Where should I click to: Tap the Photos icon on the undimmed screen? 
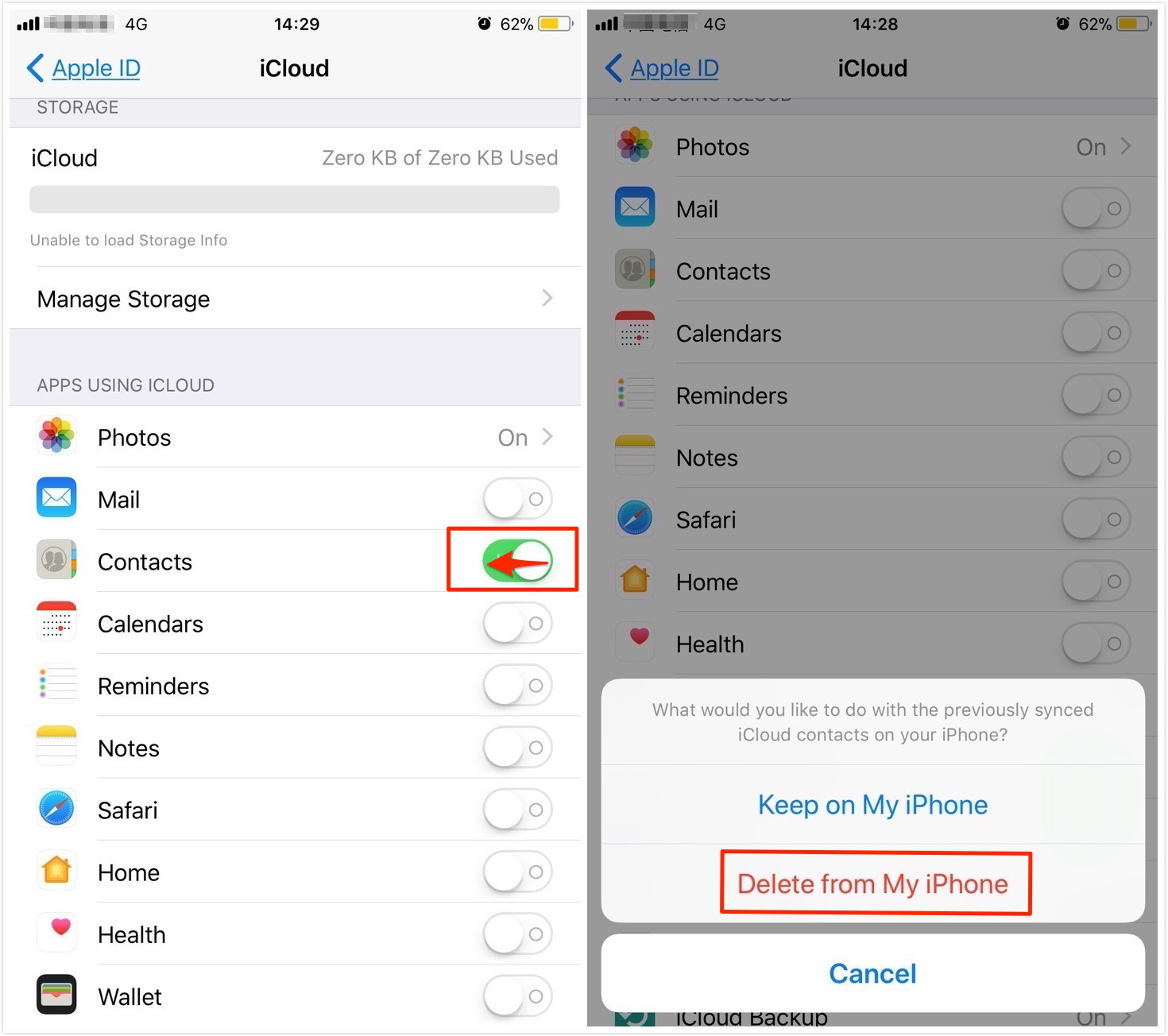56,435
